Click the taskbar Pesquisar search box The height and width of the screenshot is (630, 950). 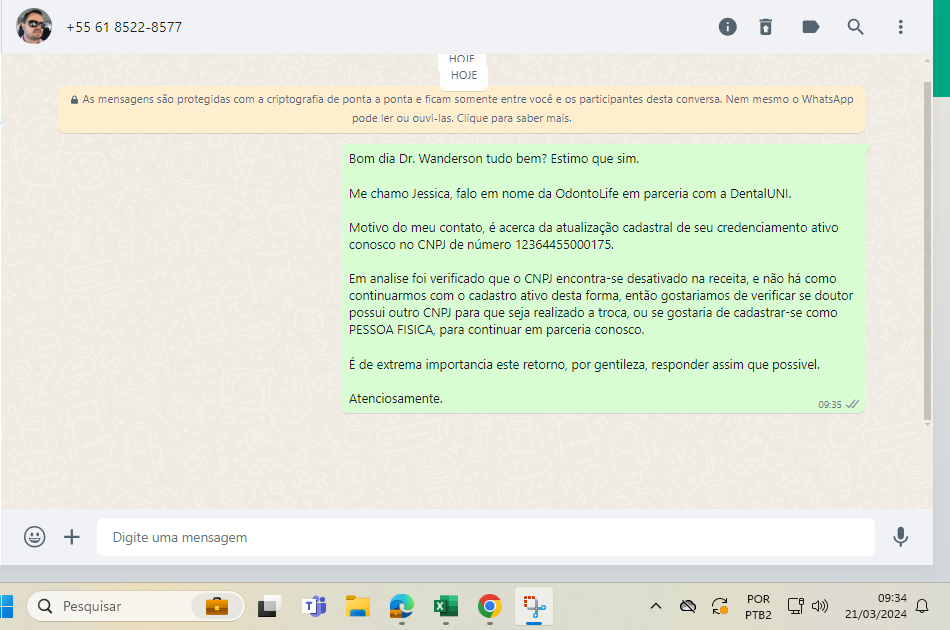tap(136, 606)
